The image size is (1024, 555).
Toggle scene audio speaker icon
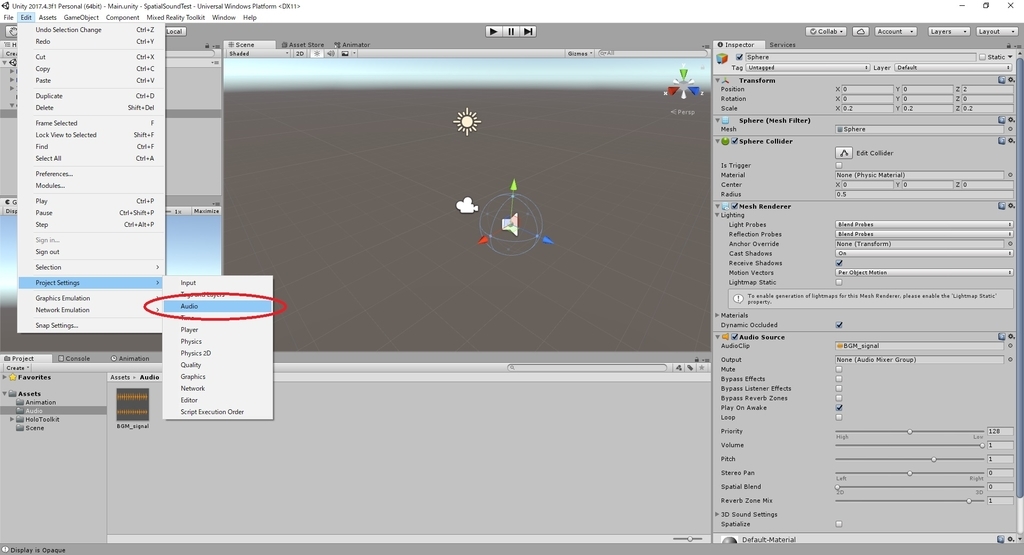[330, 54]
